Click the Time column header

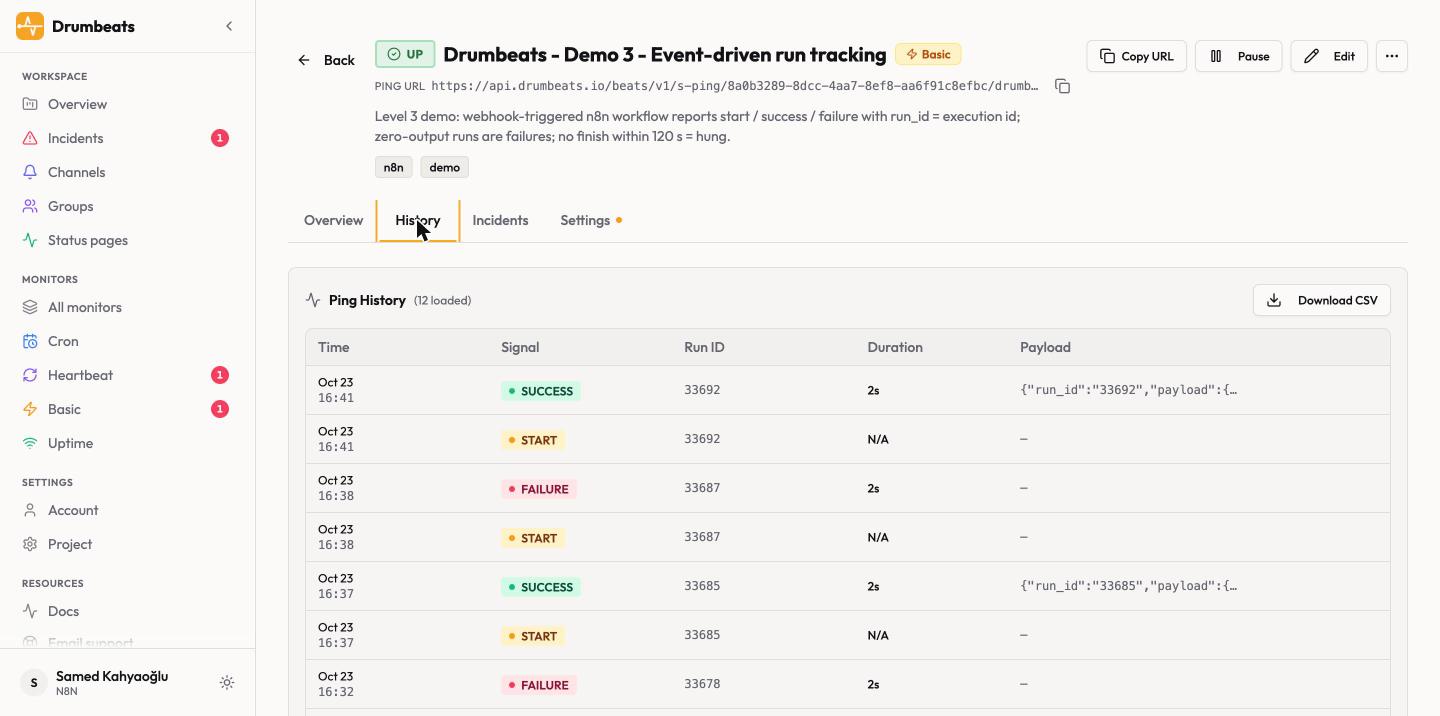point(334,347)
